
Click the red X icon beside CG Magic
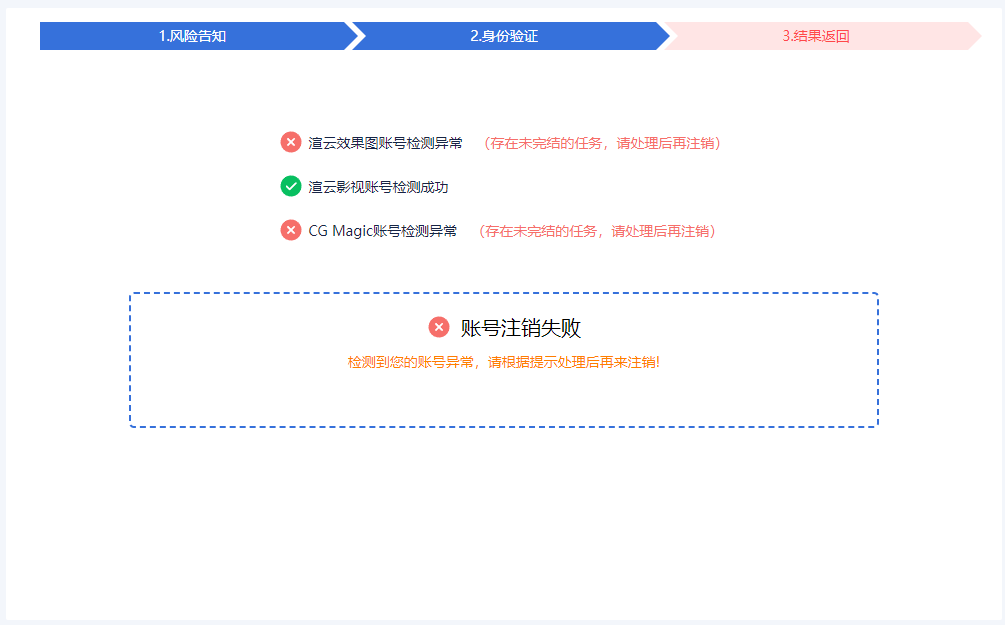point(291,230)
